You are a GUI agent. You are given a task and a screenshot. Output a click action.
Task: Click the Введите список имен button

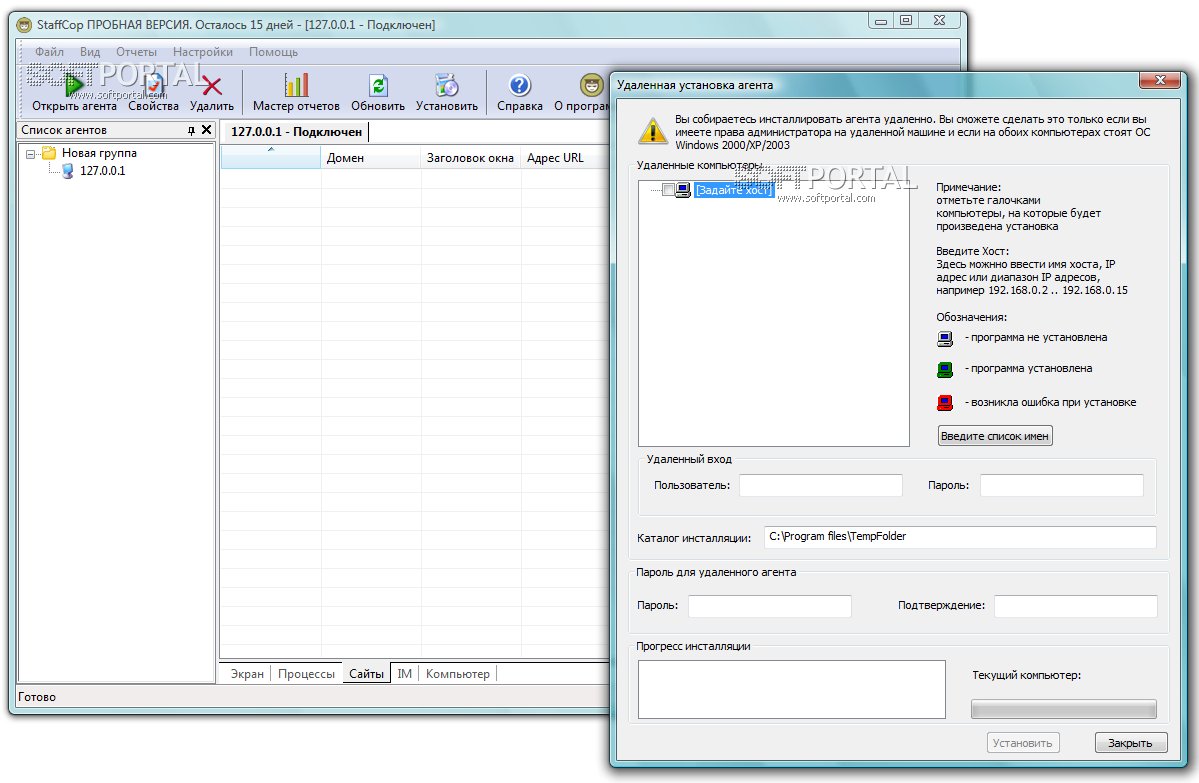pyautogui.click(x=995, y=436)
